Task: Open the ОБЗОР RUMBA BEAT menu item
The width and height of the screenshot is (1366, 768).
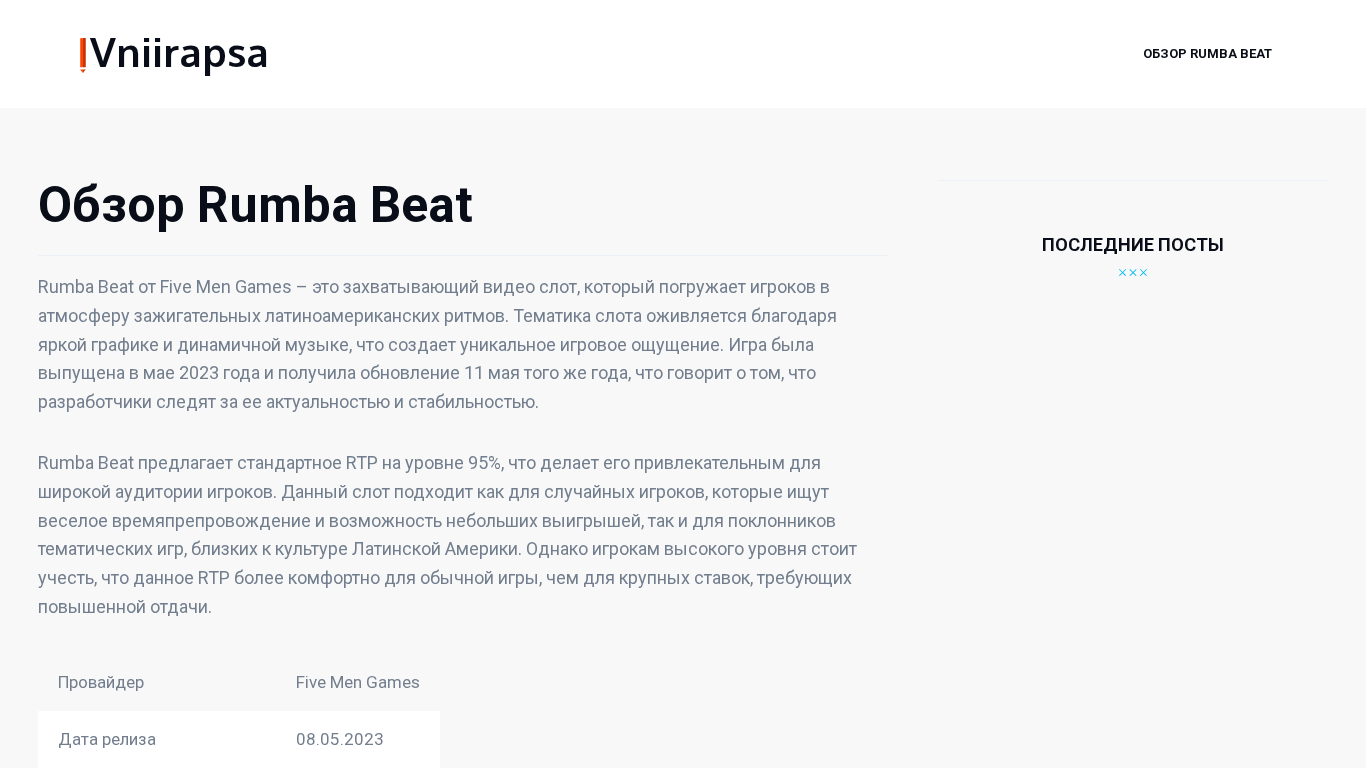Action: [x=1207, y=54]
